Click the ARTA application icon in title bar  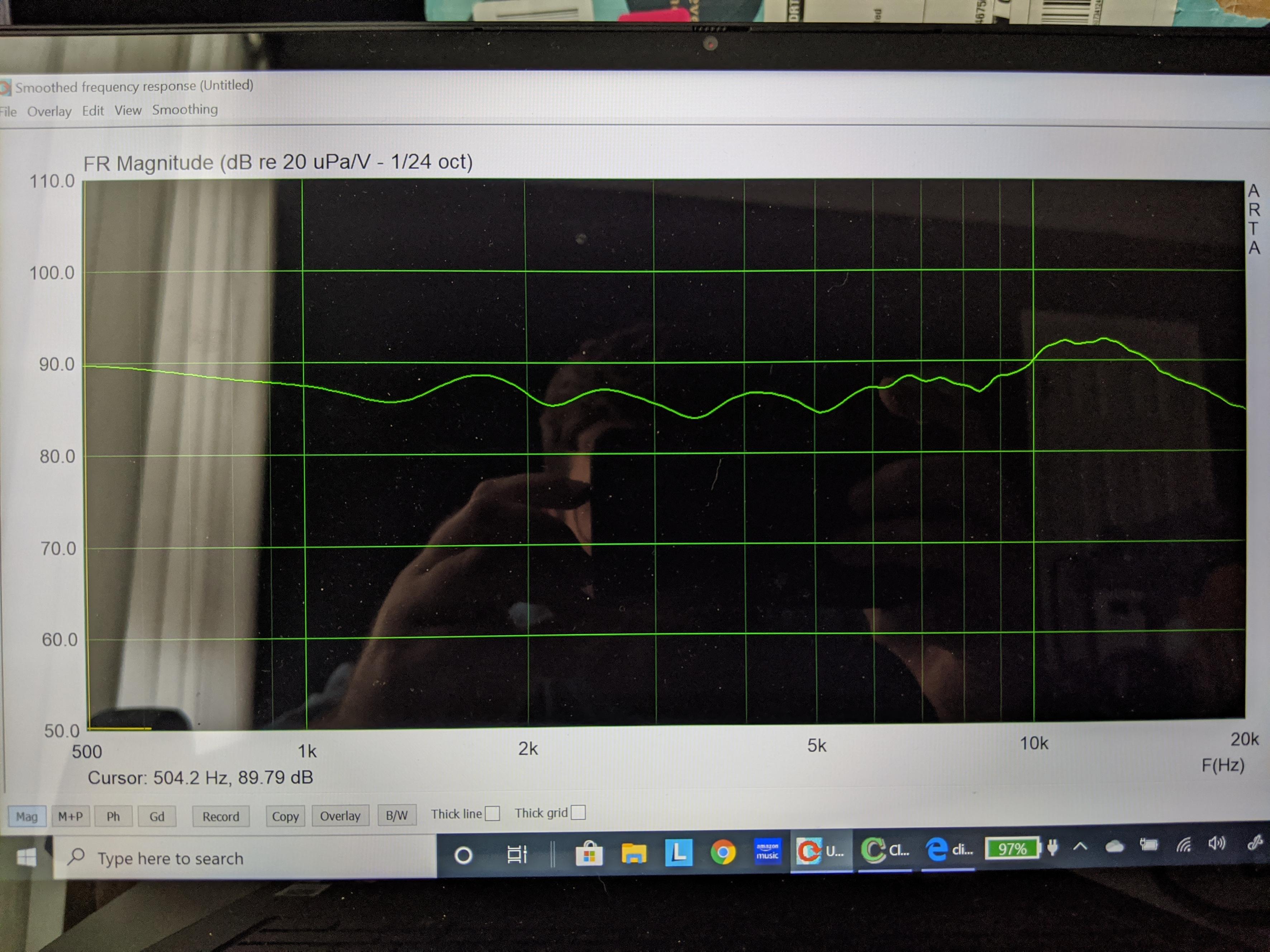click(x=5, y=88)
